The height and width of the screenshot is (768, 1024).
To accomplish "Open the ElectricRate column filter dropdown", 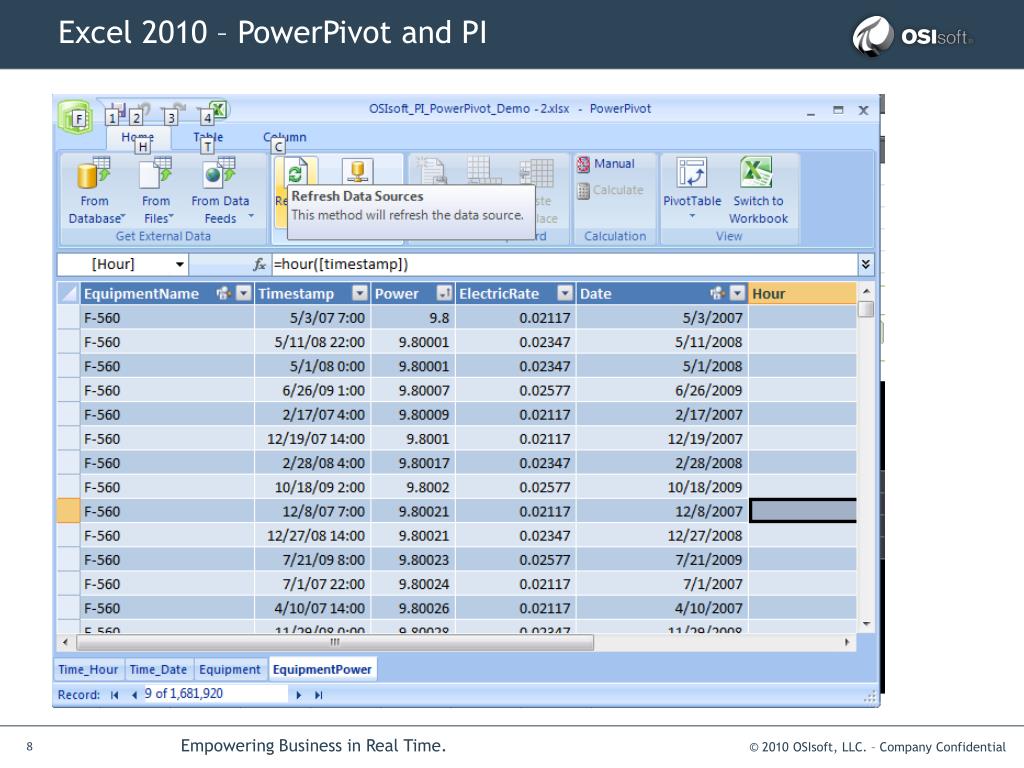I will pyautogui.click(x=565, y=293).
